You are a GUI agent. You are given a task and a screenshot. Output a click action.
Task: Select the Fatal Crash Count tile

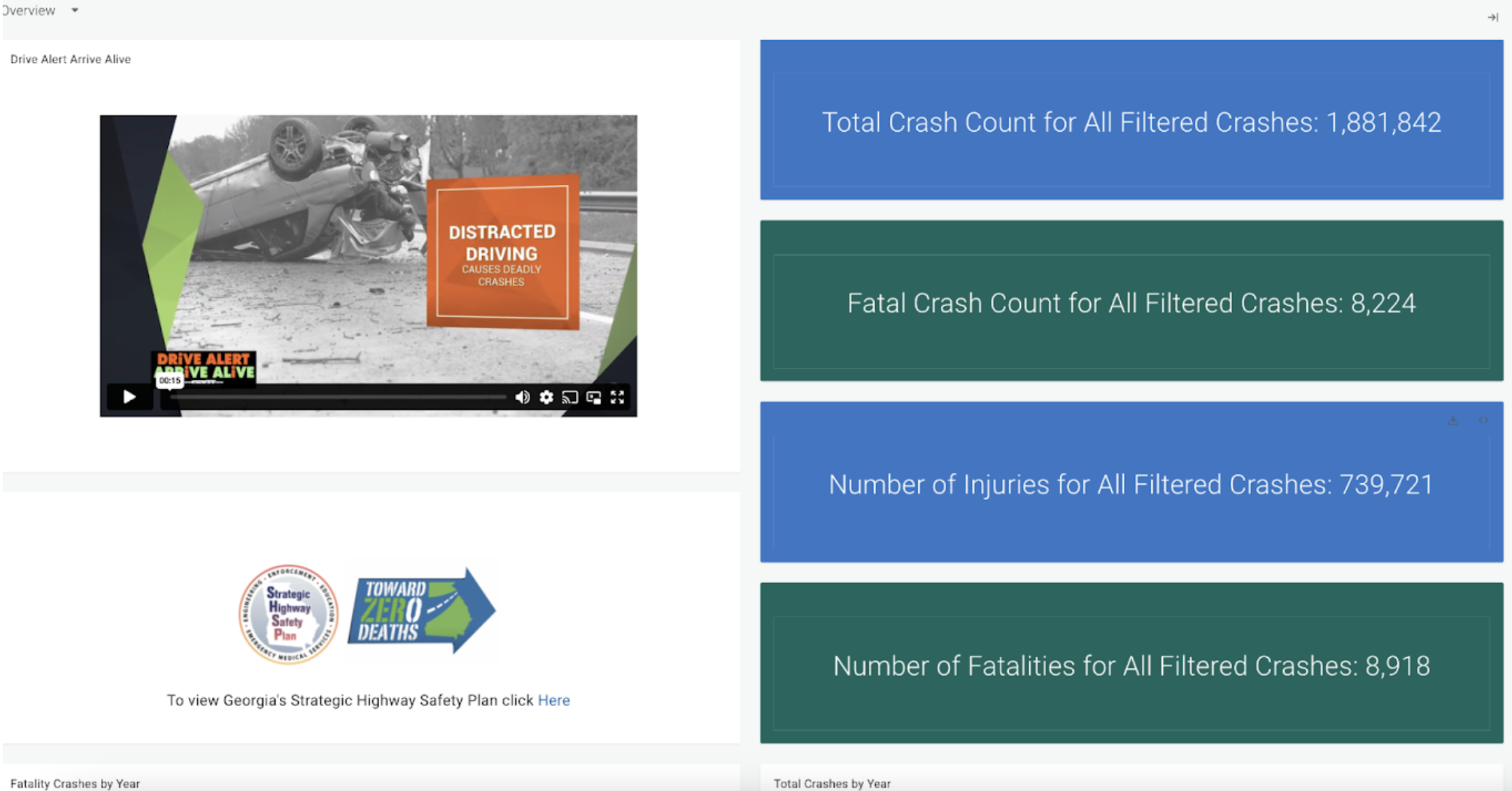click(1131, 300)
